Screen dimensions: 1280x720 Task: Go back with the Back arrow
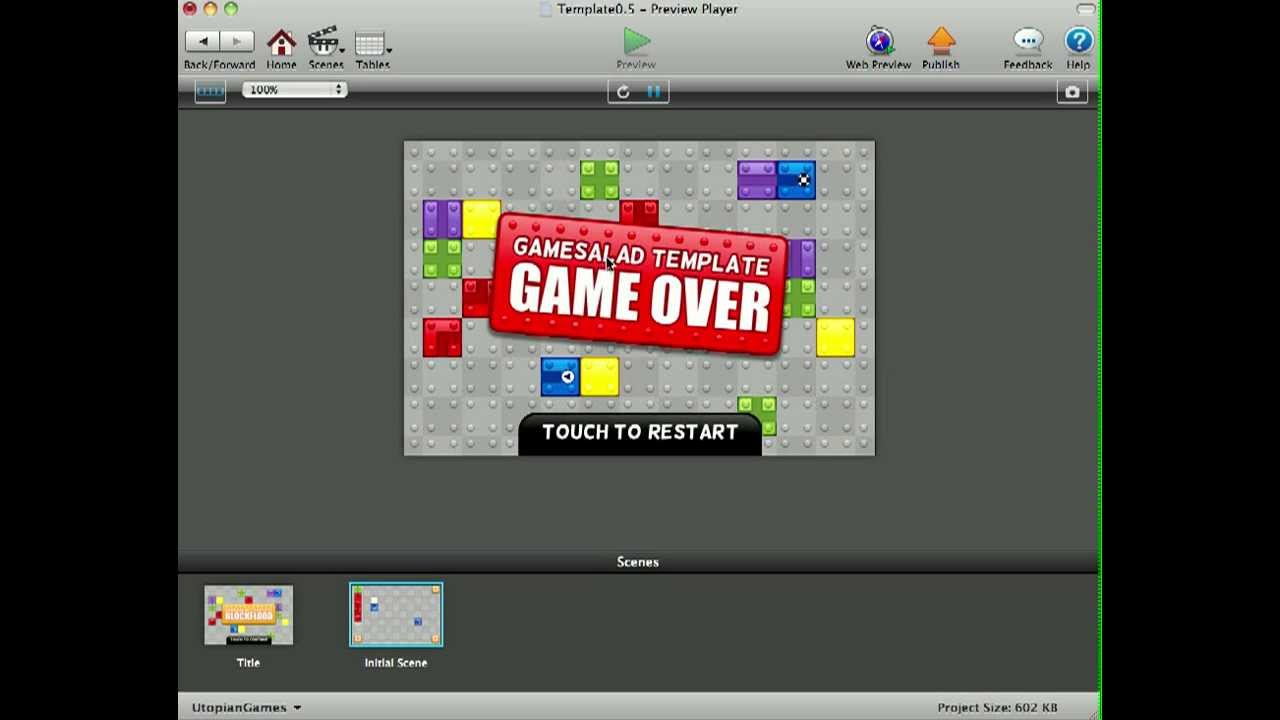[203, 41]
